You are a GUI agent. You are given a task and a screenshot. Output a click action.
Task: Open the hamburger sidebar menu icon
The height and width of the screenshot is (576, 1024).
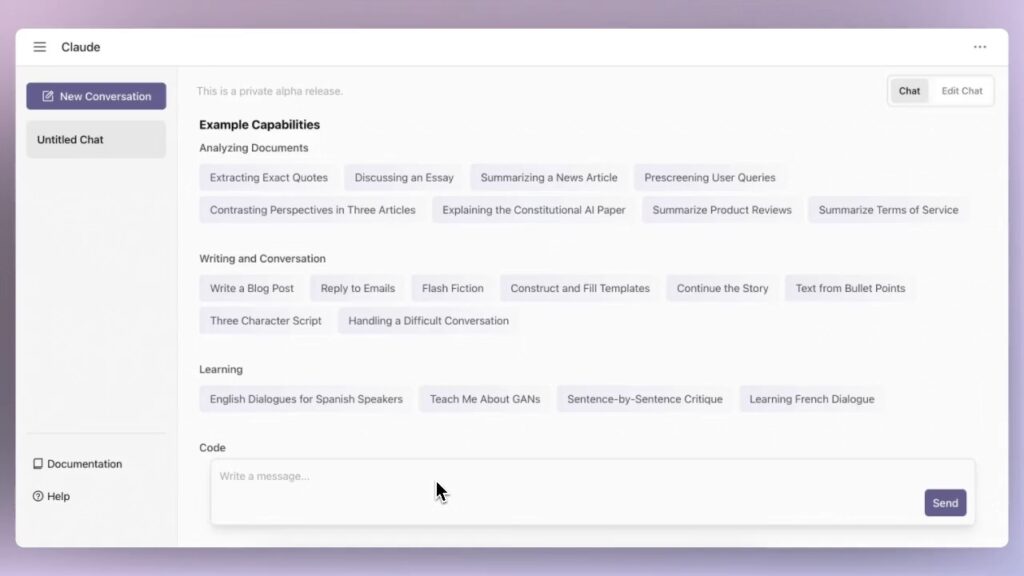40,47
